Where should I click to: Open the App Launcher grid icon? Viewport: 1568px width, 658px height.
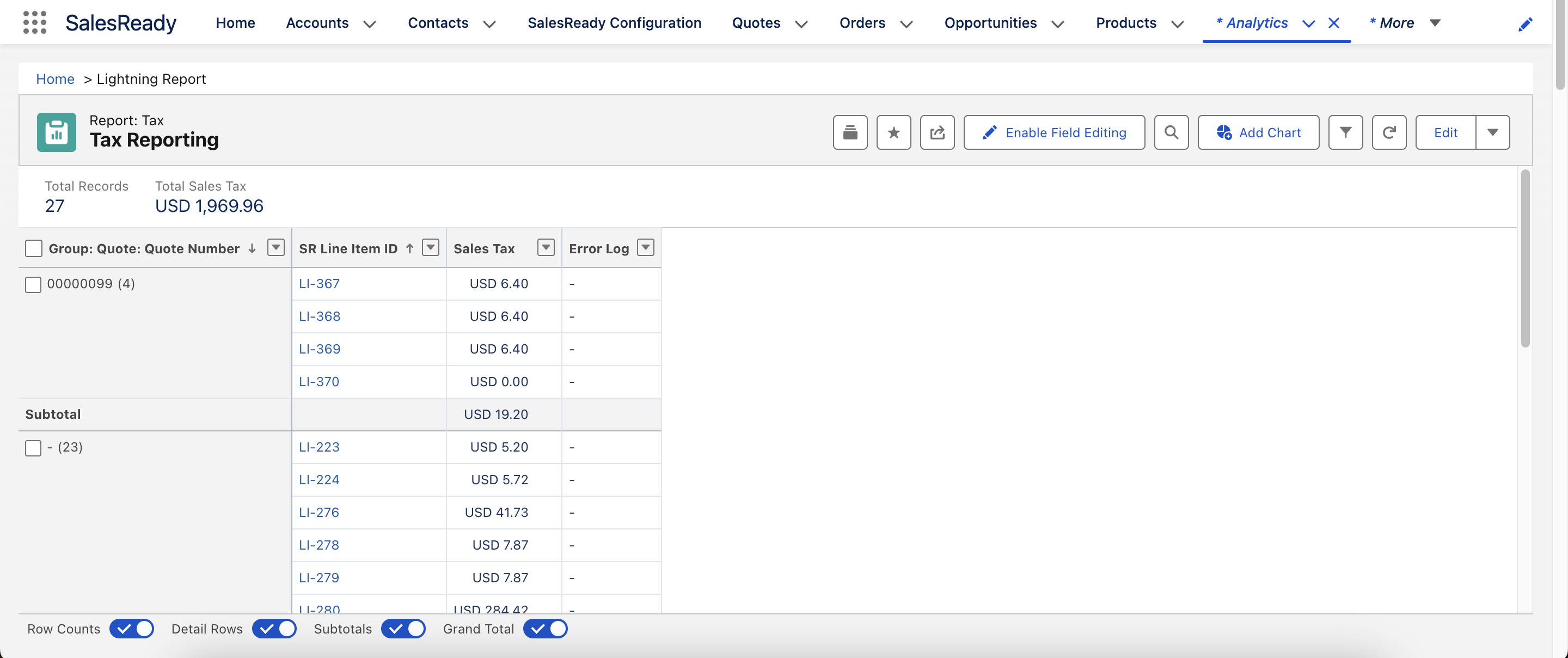(35, 22)
